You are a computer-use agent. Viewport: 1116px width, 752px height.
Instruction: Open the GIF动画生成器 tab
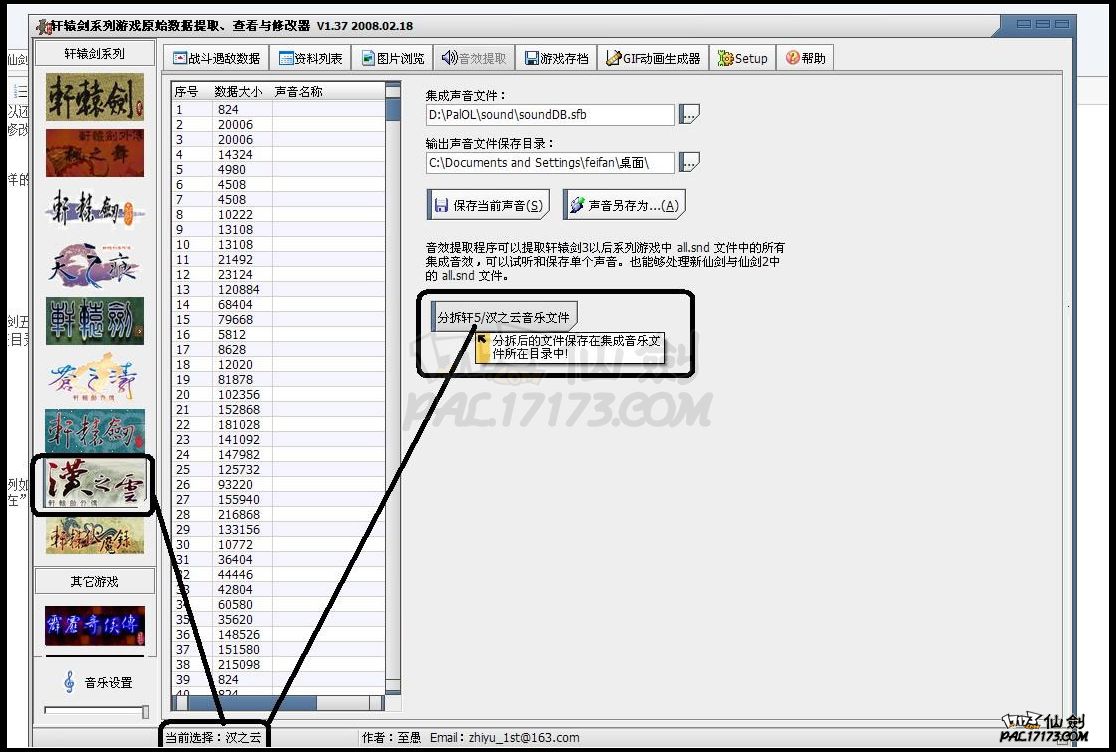click(x=653, y=59)
